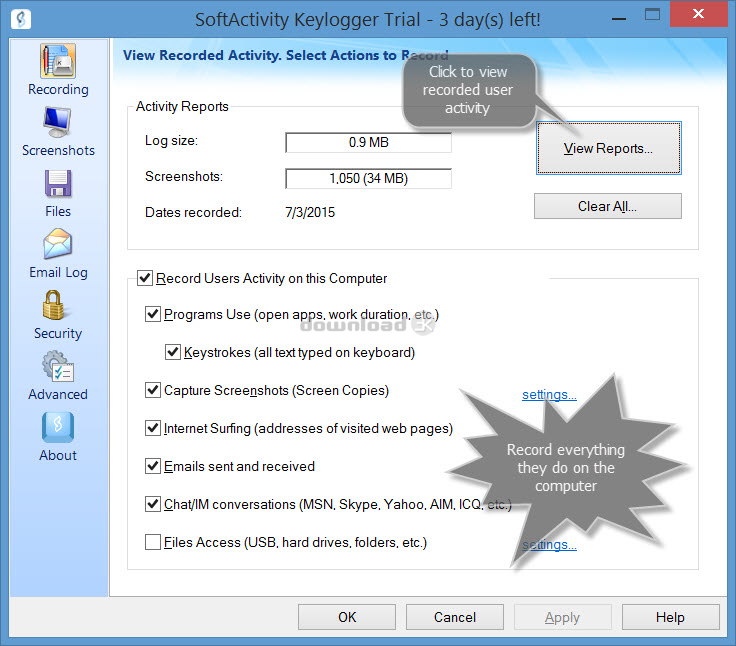Image resolution: width=736 pixels, height=646 pixels.
Task: Select the Screenshots monitor icon
Action: point(58,123)
